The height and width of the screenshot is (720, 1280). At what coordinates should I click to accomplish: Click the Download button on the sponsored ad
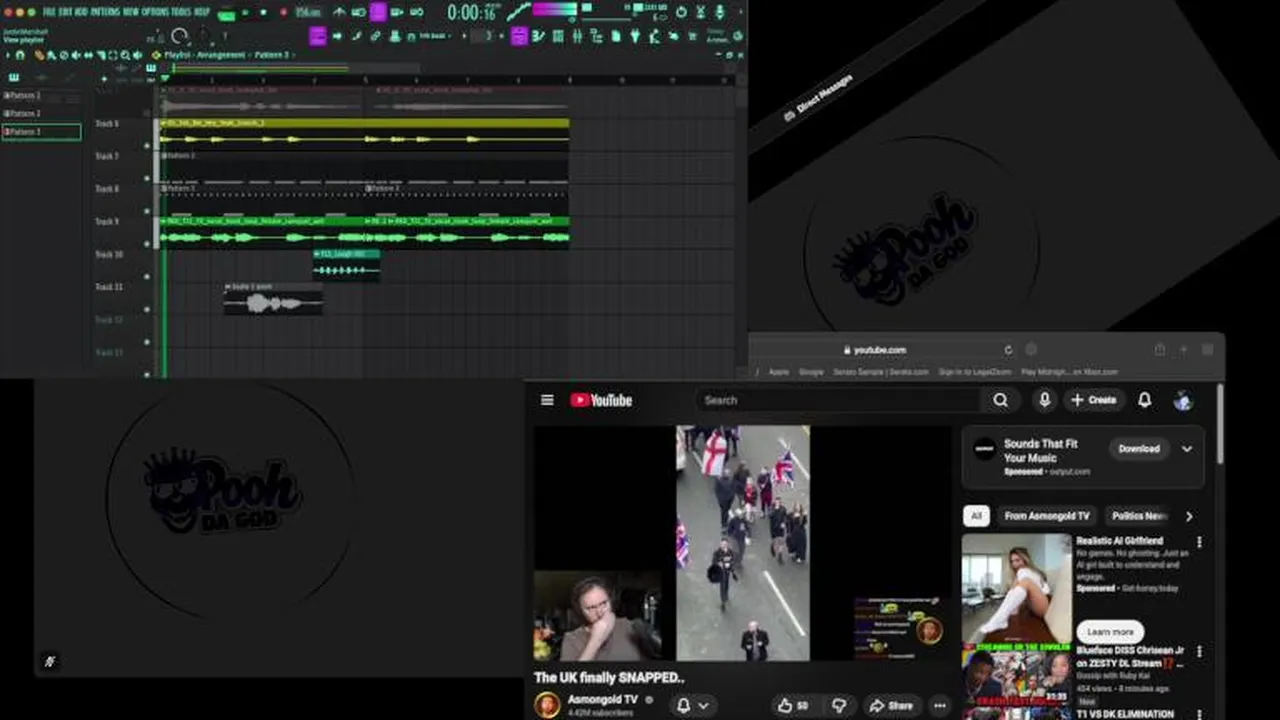coord(1139,449)
